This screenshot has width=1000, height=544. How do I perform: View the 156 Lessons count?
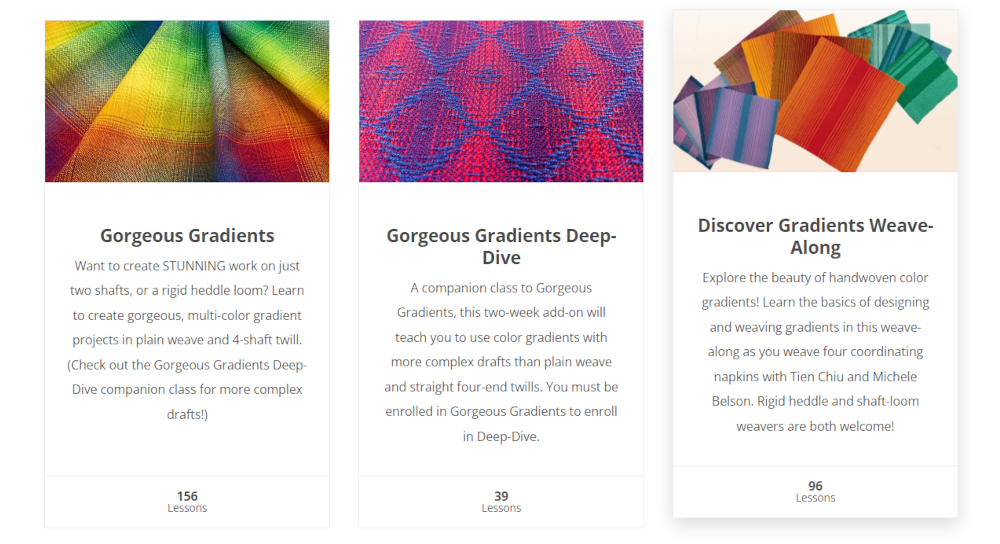point(187,496)
